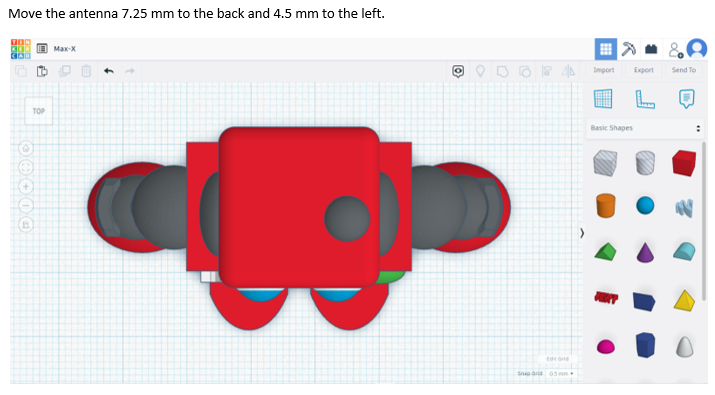This screenshot has height=395, width=715.
Task: Pick the purple Cone shape
Action: [645, 252]
